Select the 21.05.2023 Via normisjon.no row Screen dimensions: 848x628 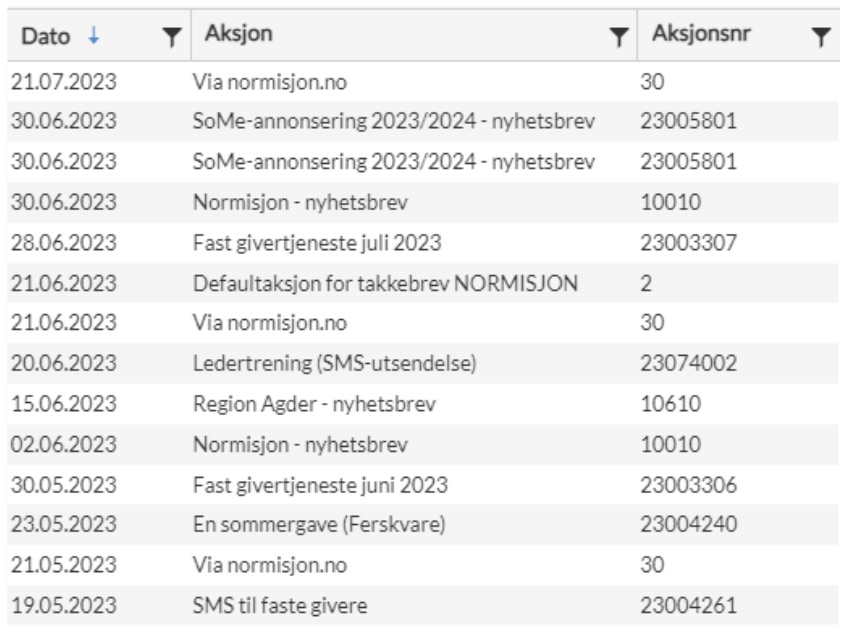point(423,565)
